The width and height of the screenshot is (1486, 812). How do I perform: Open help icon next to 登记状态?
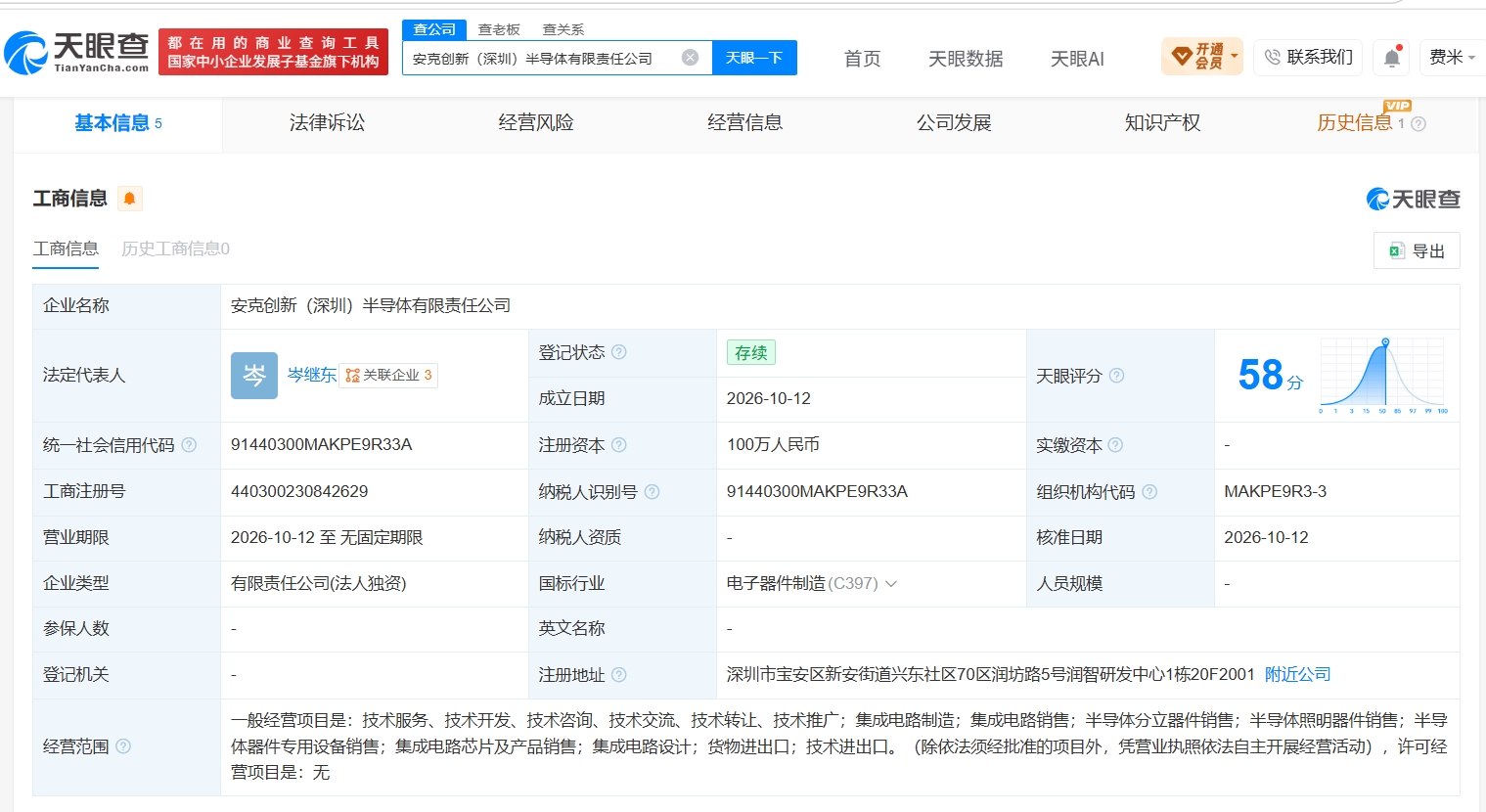[619, 352]
